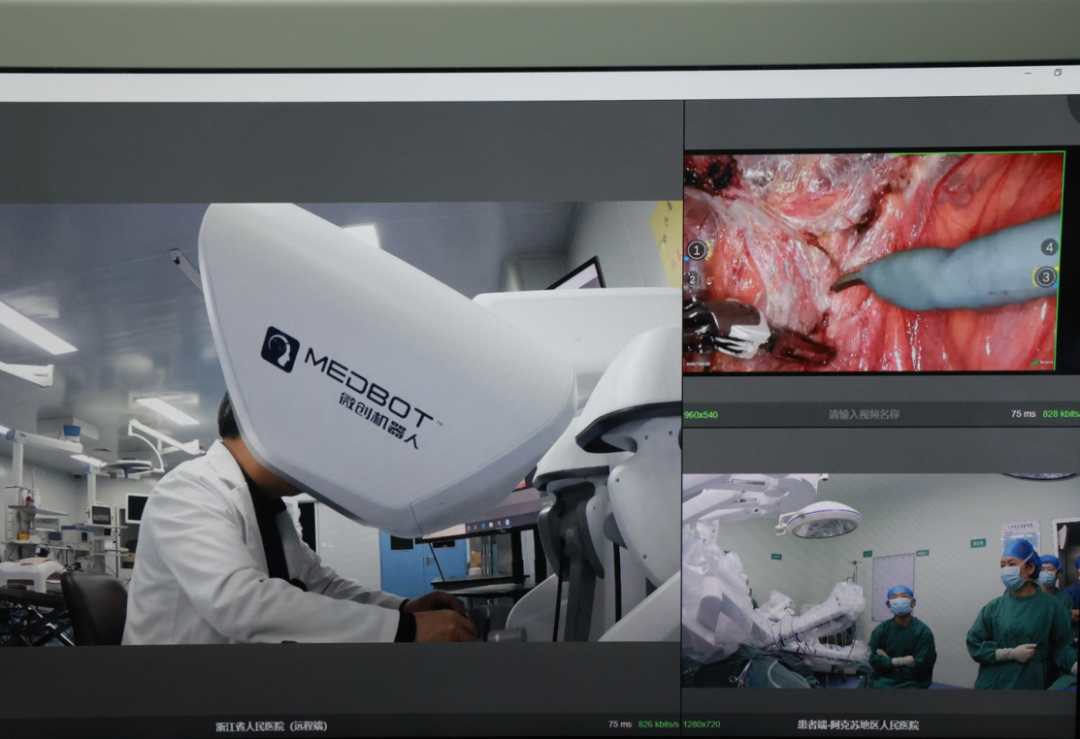This screenshot has width=1080, height=739.
Task: Click instrument arm indicator 4 on endoscope view
Action: [x=1048, y=247]
